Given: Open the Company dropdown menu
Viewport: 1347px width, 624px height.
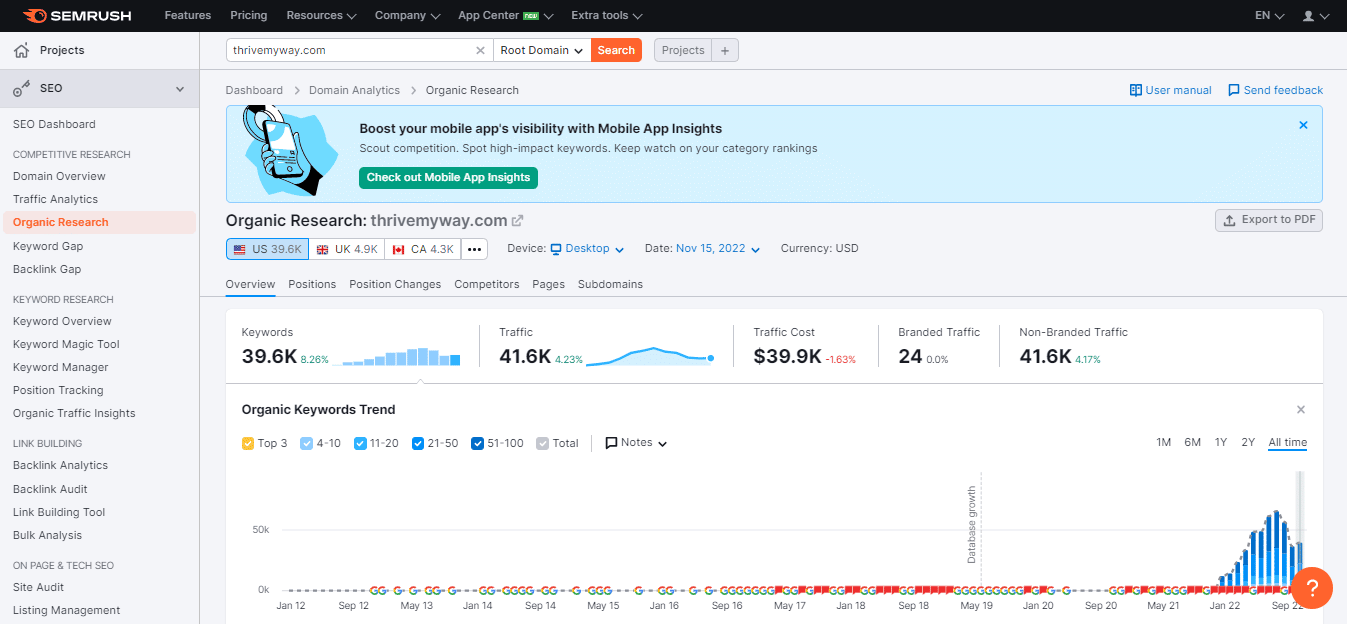Looking at the screenshot, I should click(x=407, y=16).
